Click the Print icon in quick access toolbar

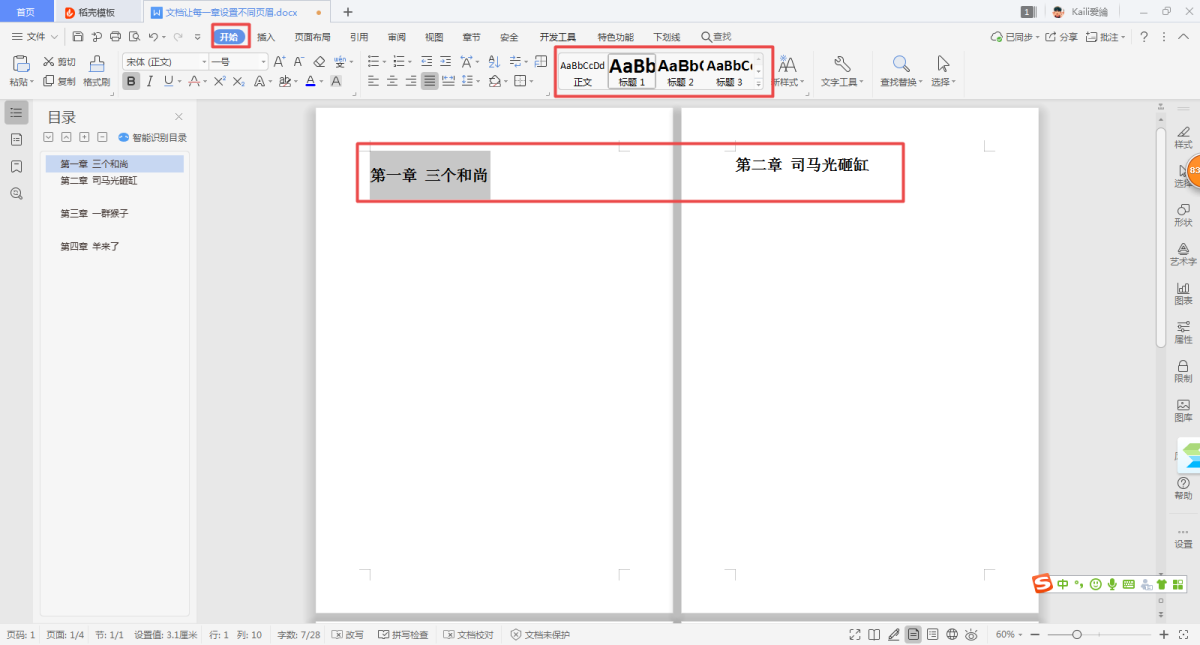pos(115,37)
